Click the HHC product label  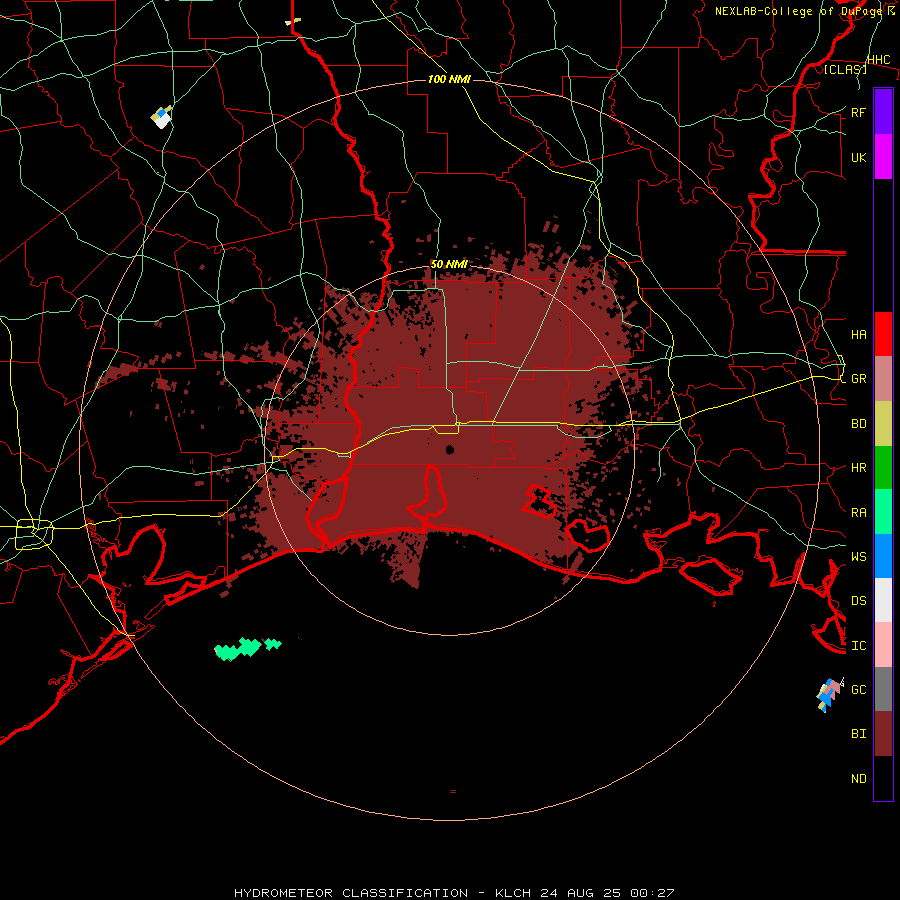pos(878,60)
